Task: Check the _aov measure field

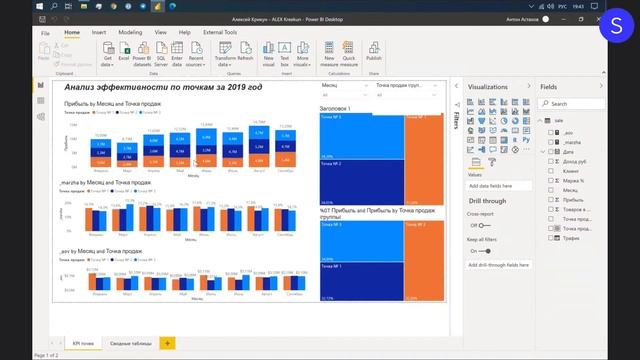Action: (551, 133)
